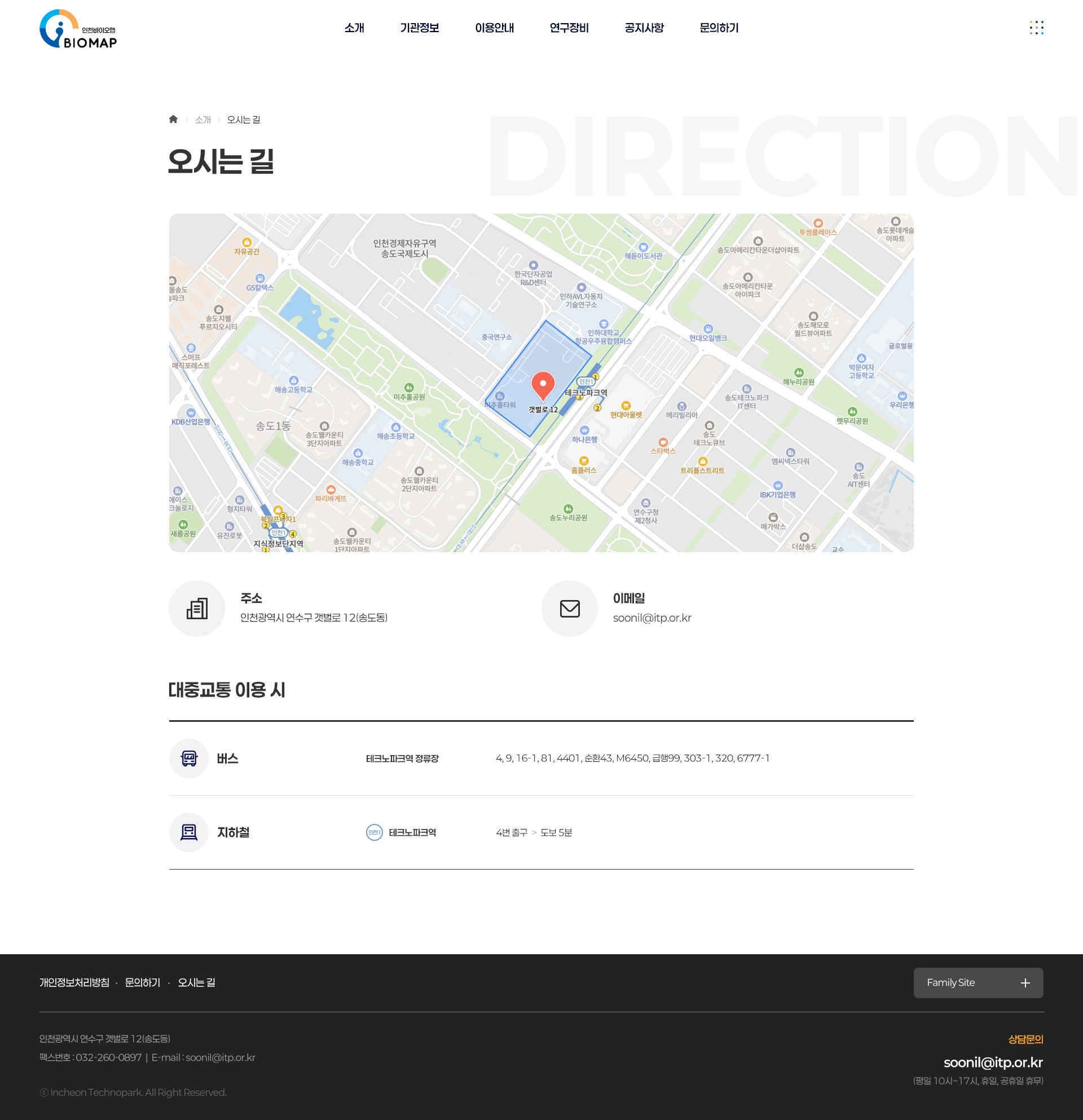Open the 기관정보 menu
Viewport: 1083px width, 1120px height.
click(420, 28)
